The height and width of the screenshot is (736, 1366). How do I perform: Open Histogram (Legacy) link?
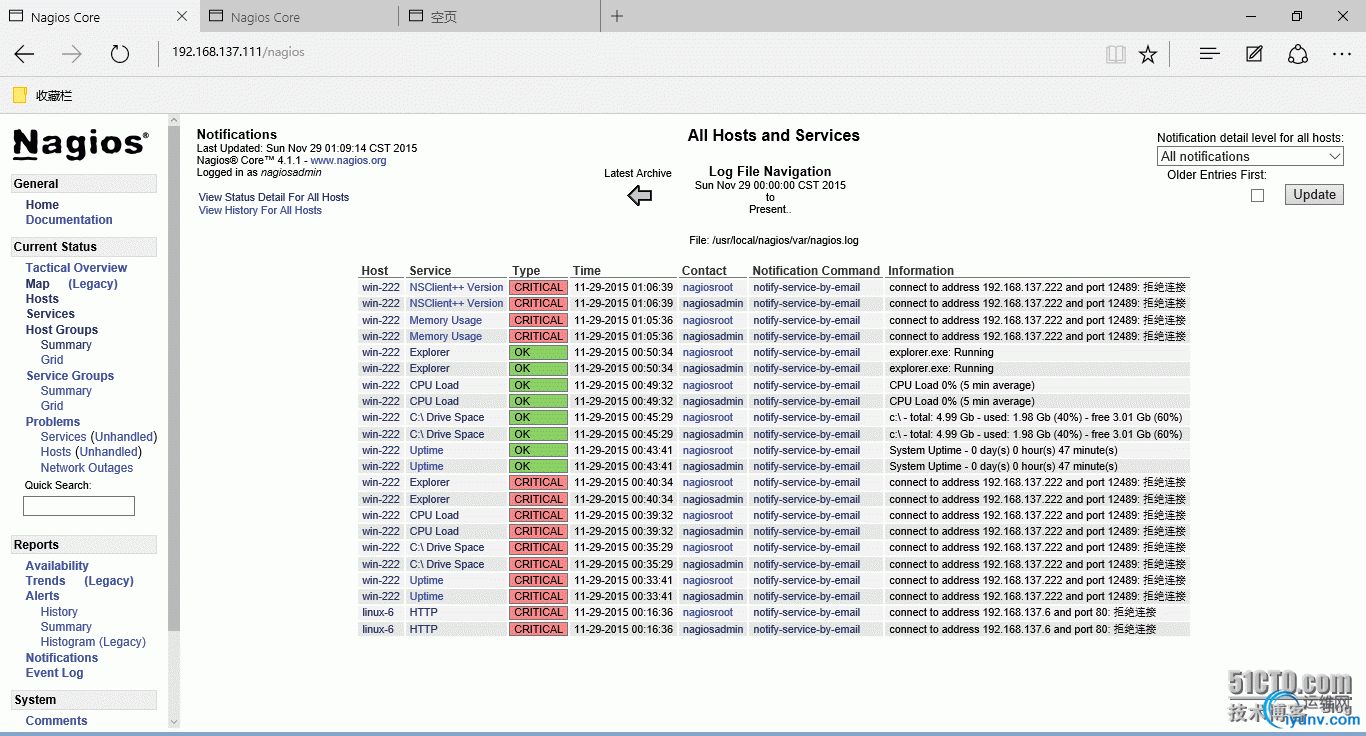click(93, 642)
